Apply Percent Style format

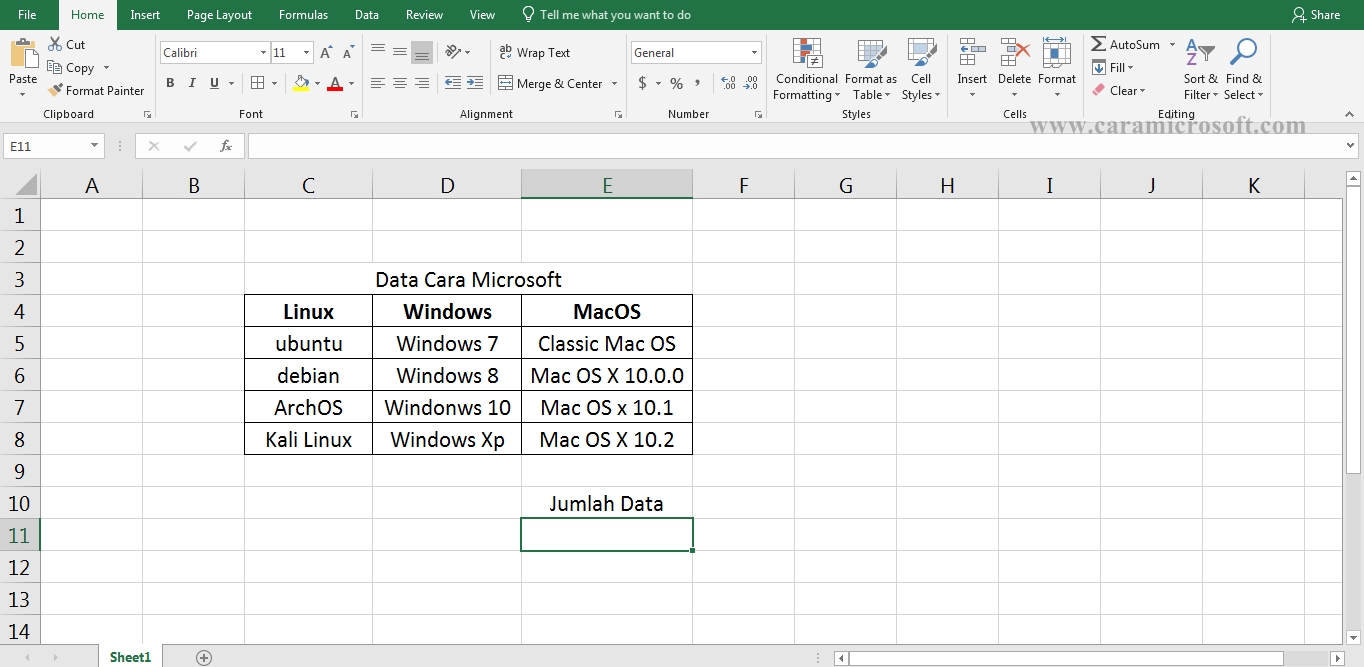(x=676, y=83)
